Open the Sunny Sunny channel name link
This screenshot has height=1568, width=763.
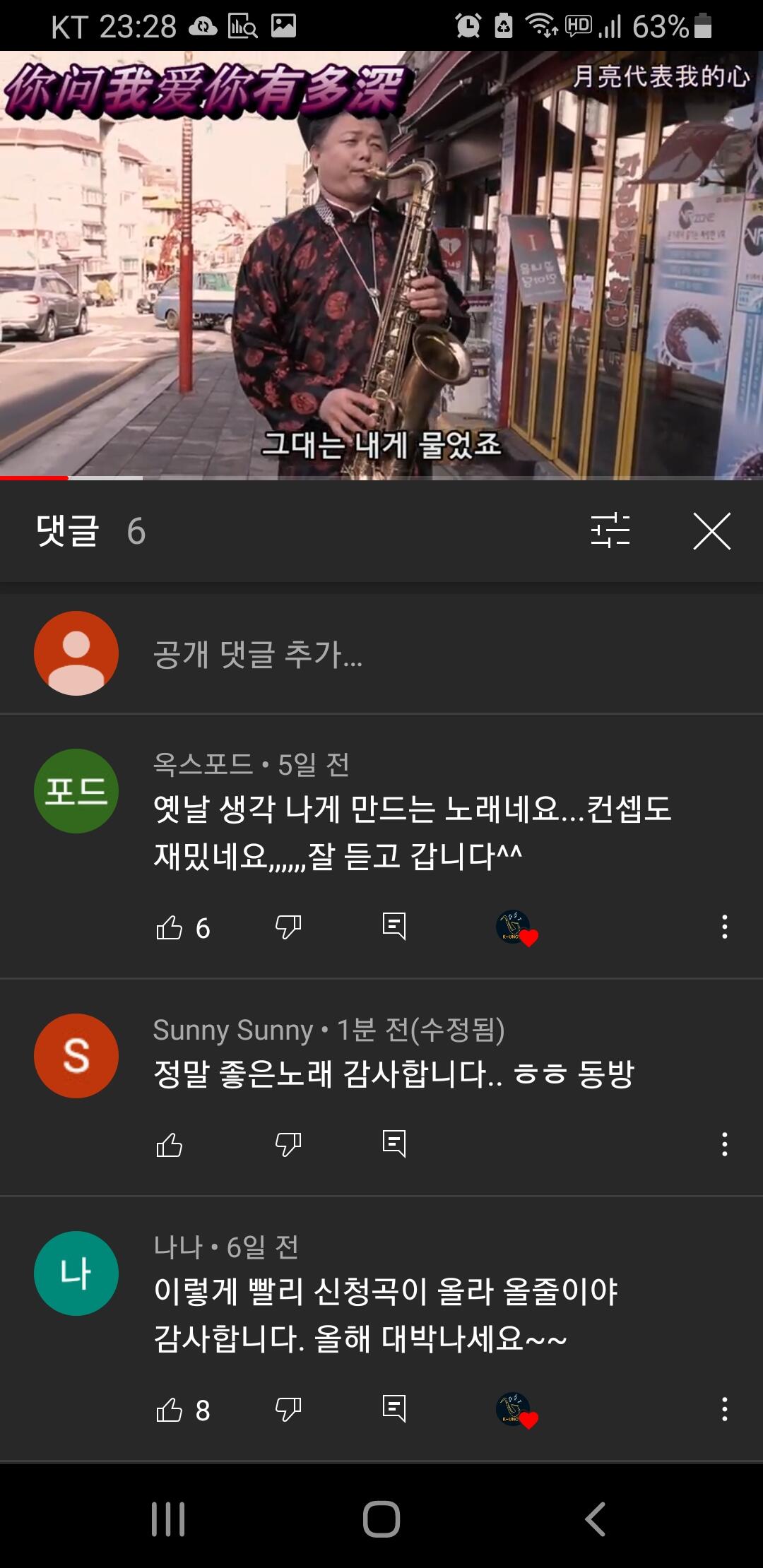pos(233,1030)
